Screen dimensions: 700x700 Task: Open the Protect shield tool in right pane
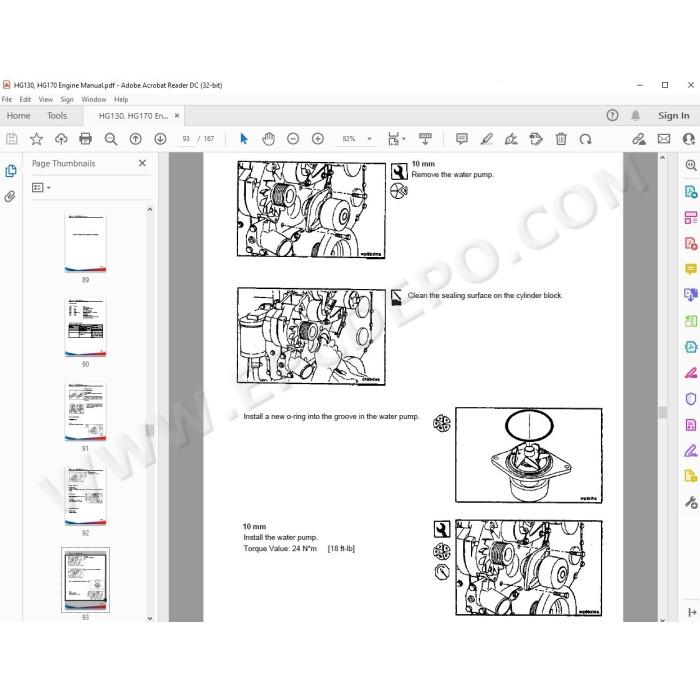pos(691,399)
